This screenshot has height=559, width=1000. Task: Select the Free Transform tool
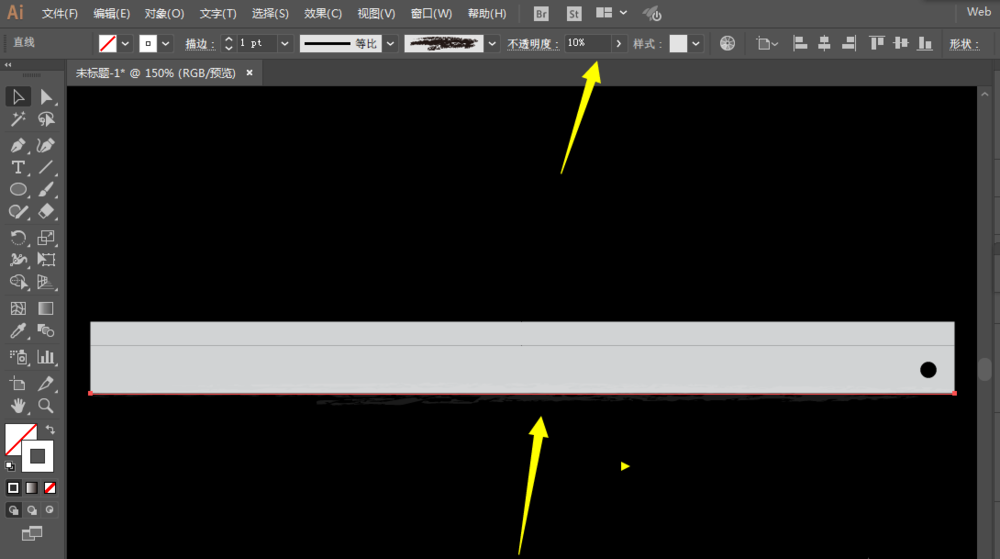[x=46, y=259]
